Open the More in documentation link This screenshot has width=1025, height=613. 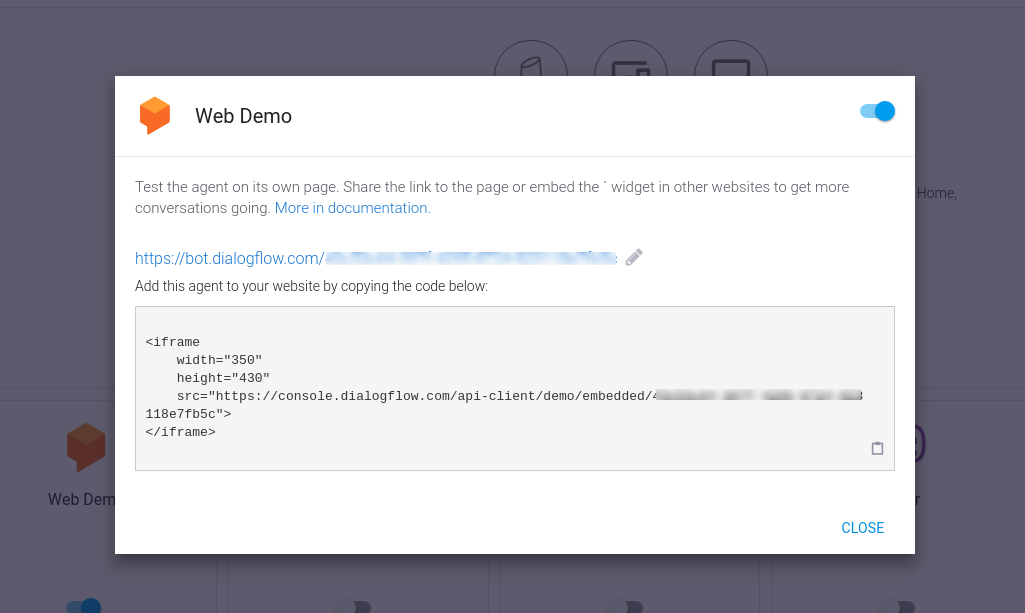coord(352,208)
